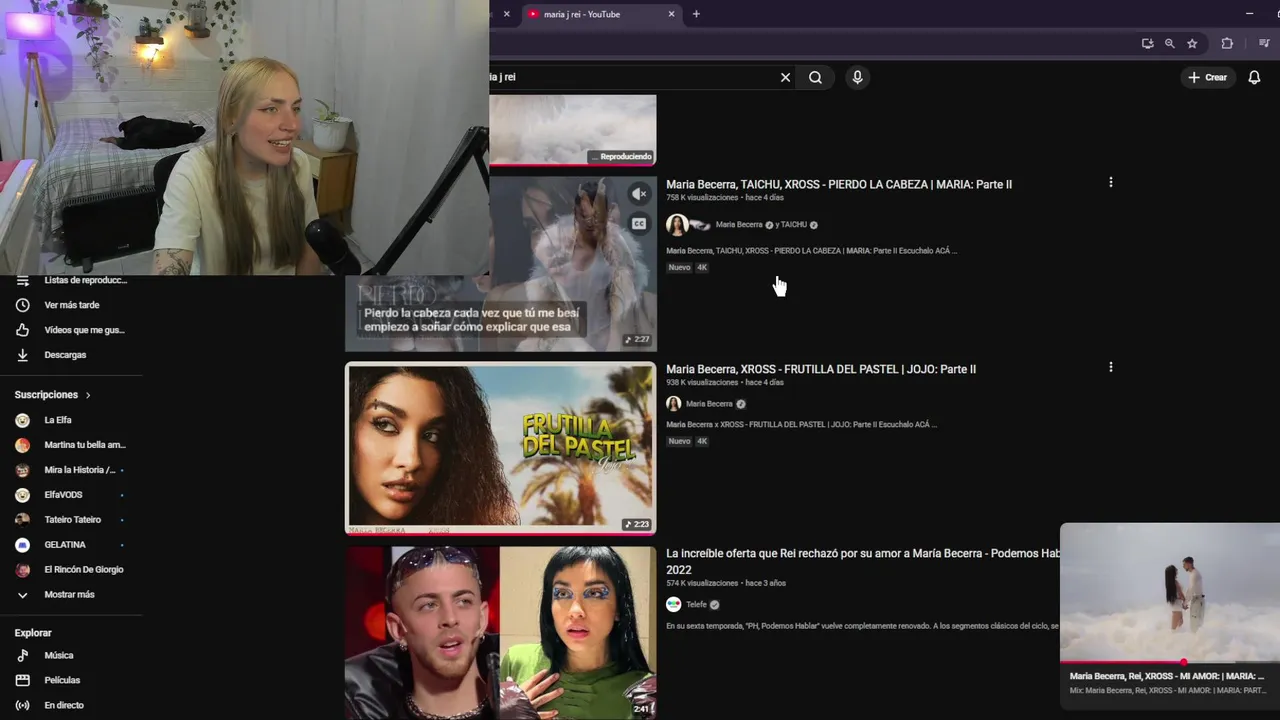Open Mira la Historia subscription
This screenshot has height=720, width=1280.
click(x=71, y=470)
